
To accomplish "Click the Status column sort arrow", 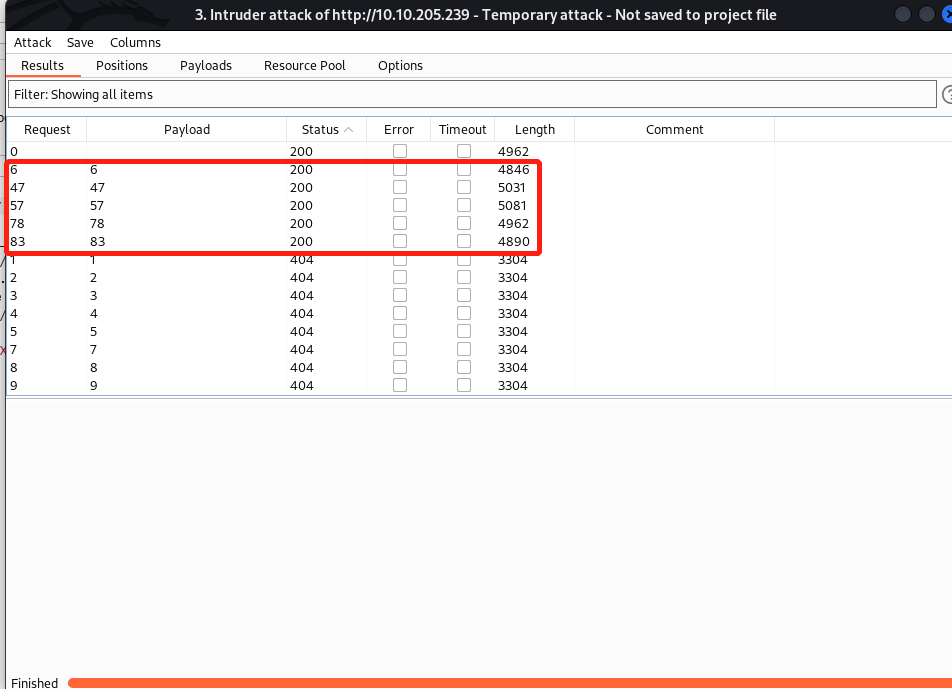I will click(x=348, y=130).
